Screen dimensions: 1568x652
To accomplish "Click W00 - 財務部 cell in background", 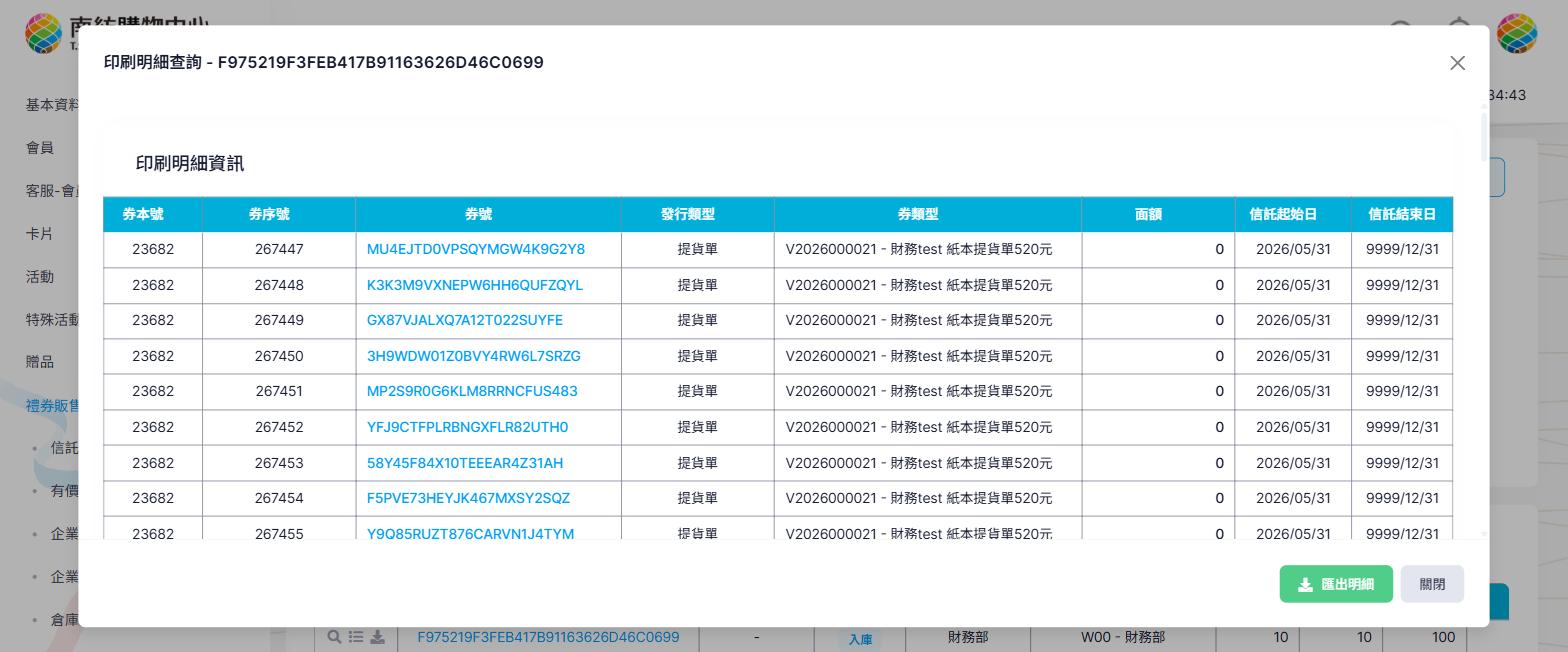I will pyautogui.click(x=1123, y=637).
